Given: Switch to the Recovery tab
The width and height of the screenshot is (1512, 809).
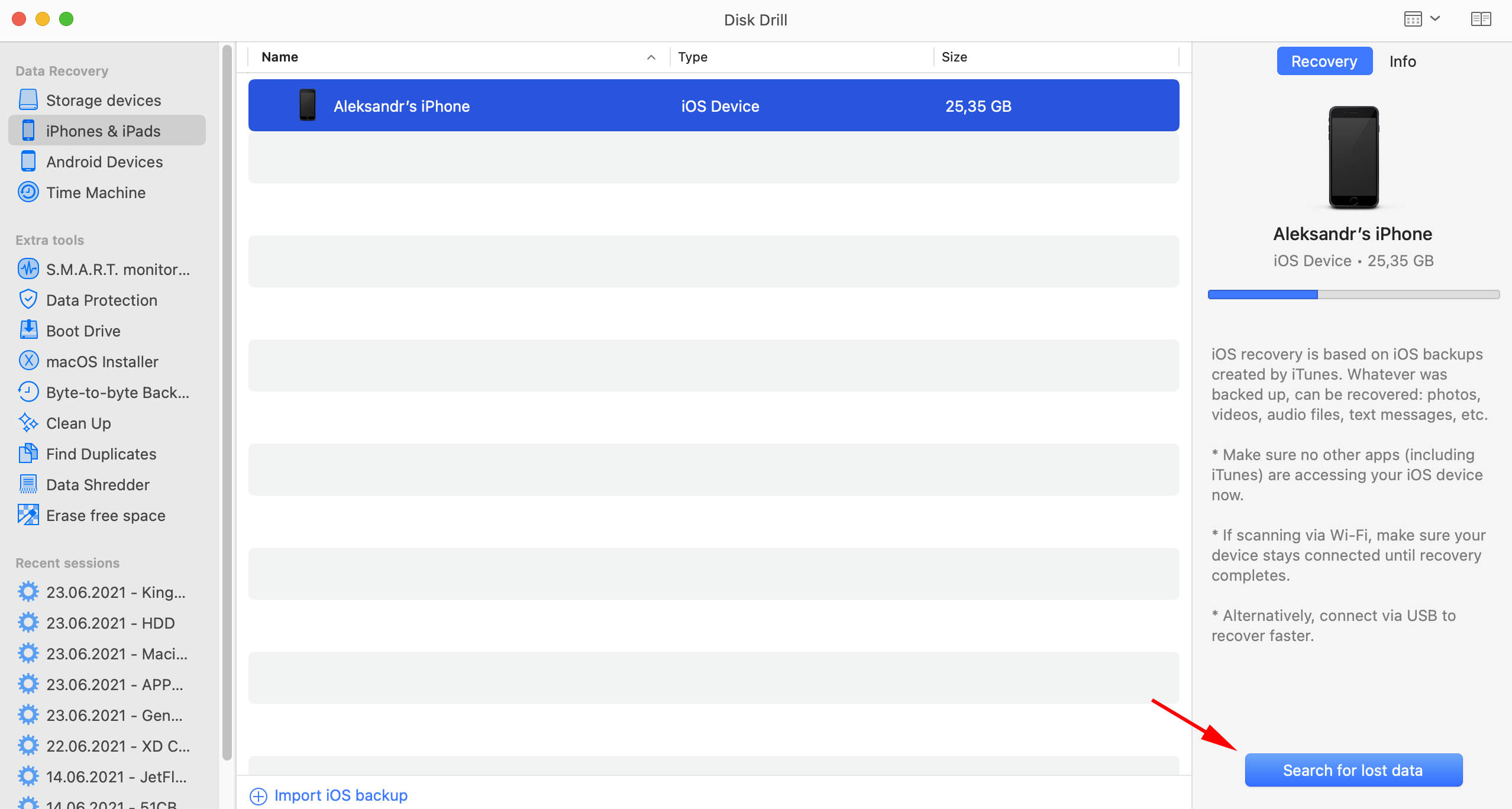Looking at the screenshot, I should point(1324,61).
